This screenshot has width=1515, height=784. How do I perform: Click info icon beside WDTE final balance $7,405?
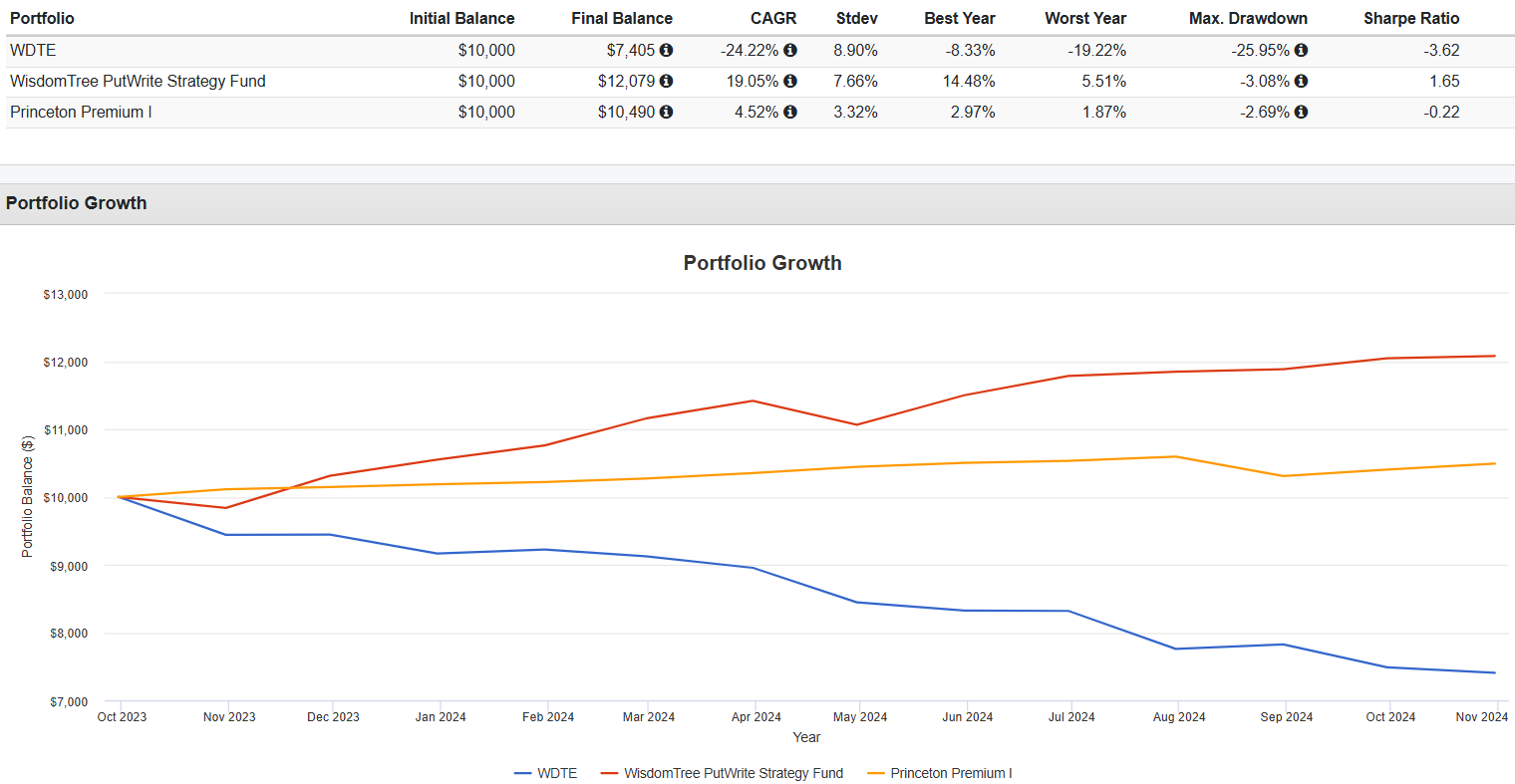(666, 50)
